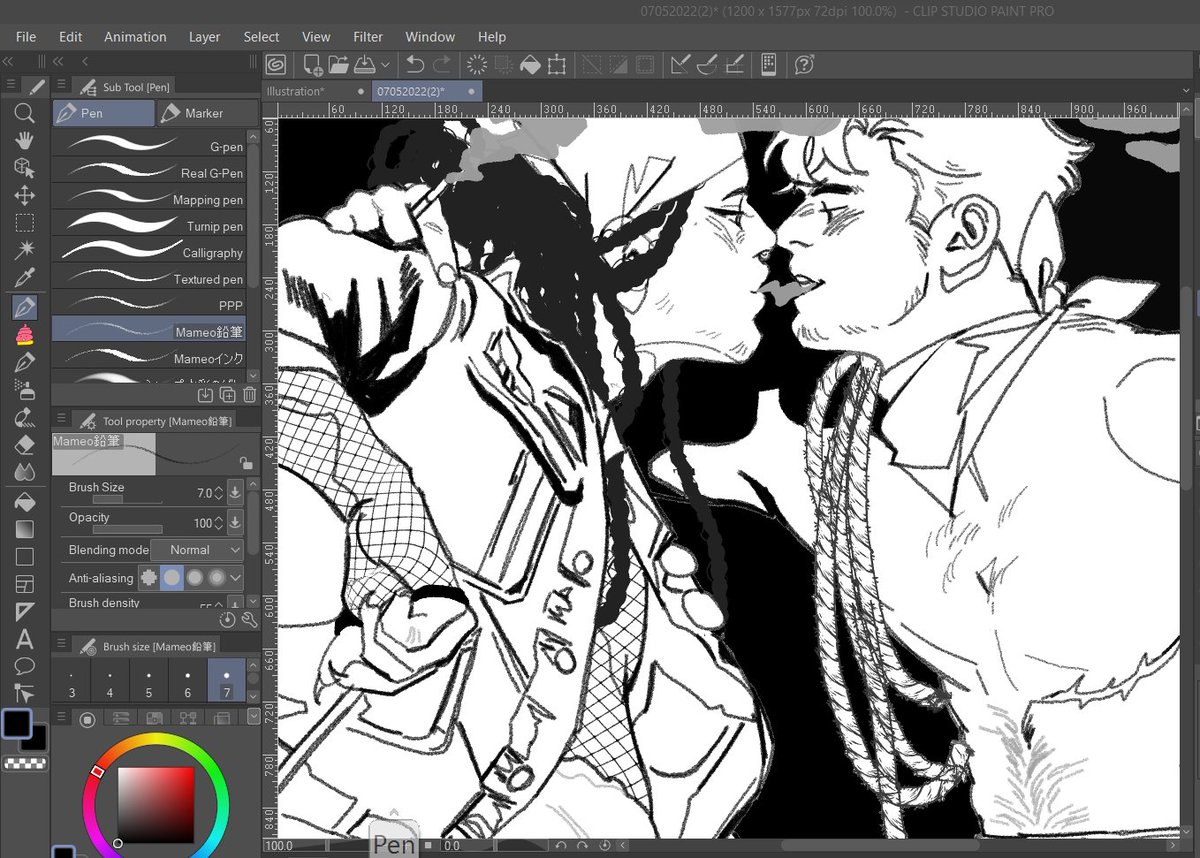
Task: Expand color palette tabs arrow
Action: [253, 717]
